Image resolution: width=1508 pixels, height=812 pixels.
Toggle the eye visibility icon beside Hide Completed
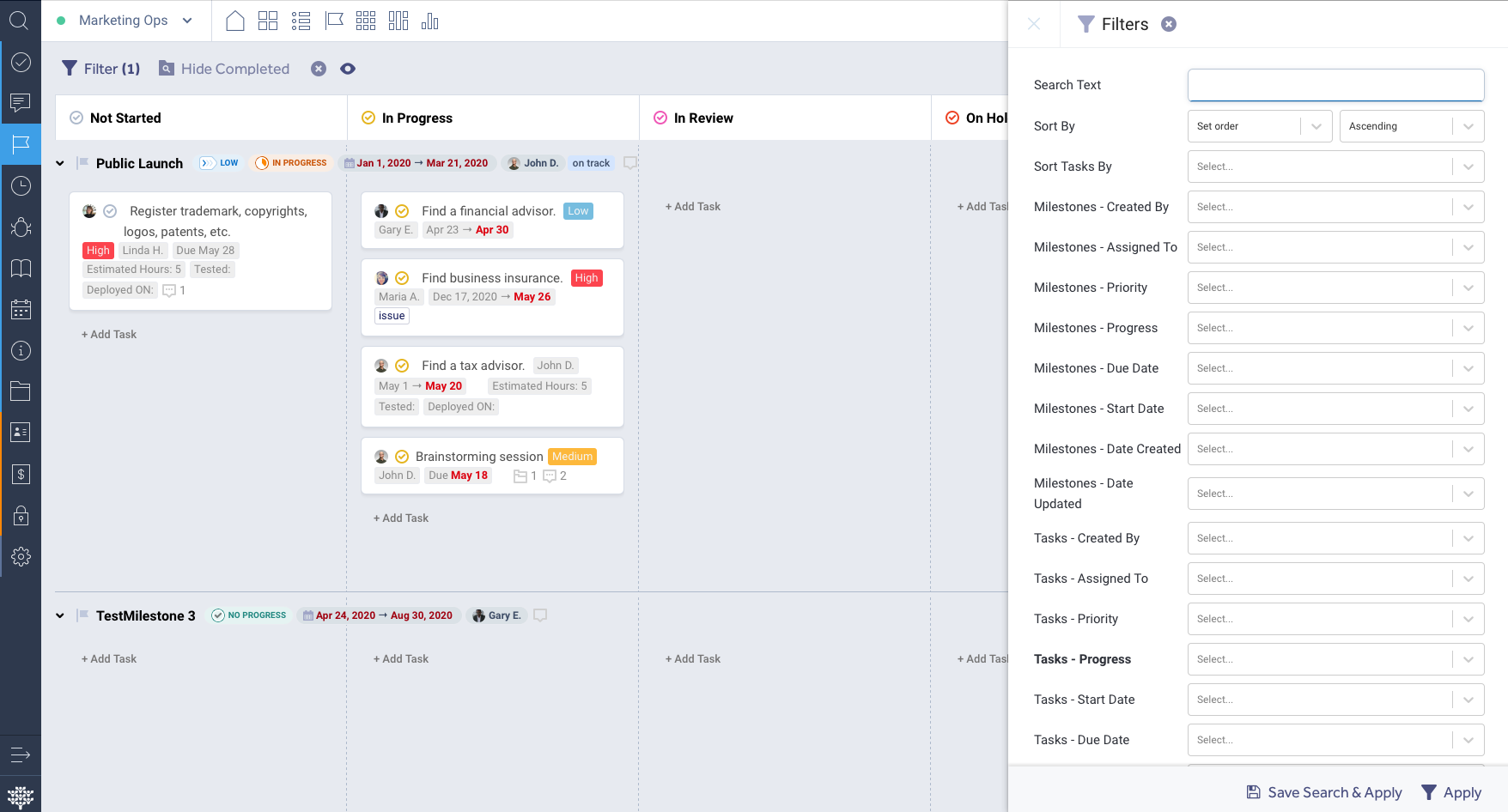tap(348, 69)
